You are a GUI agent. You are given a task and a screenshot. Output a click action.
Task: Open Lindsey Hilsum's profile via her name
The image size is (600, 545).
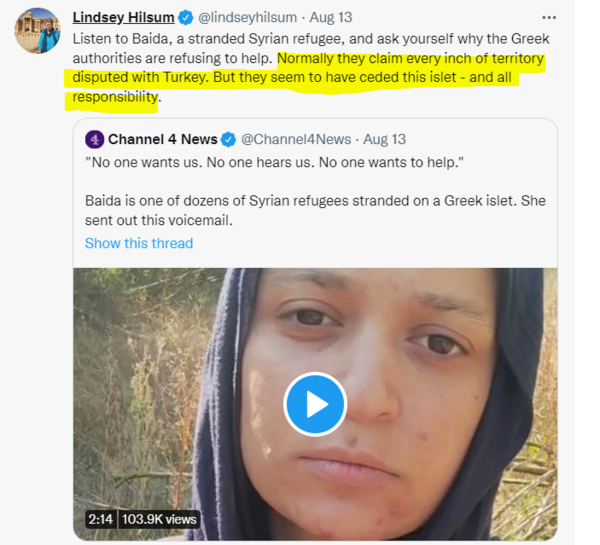tap(123, 18)
